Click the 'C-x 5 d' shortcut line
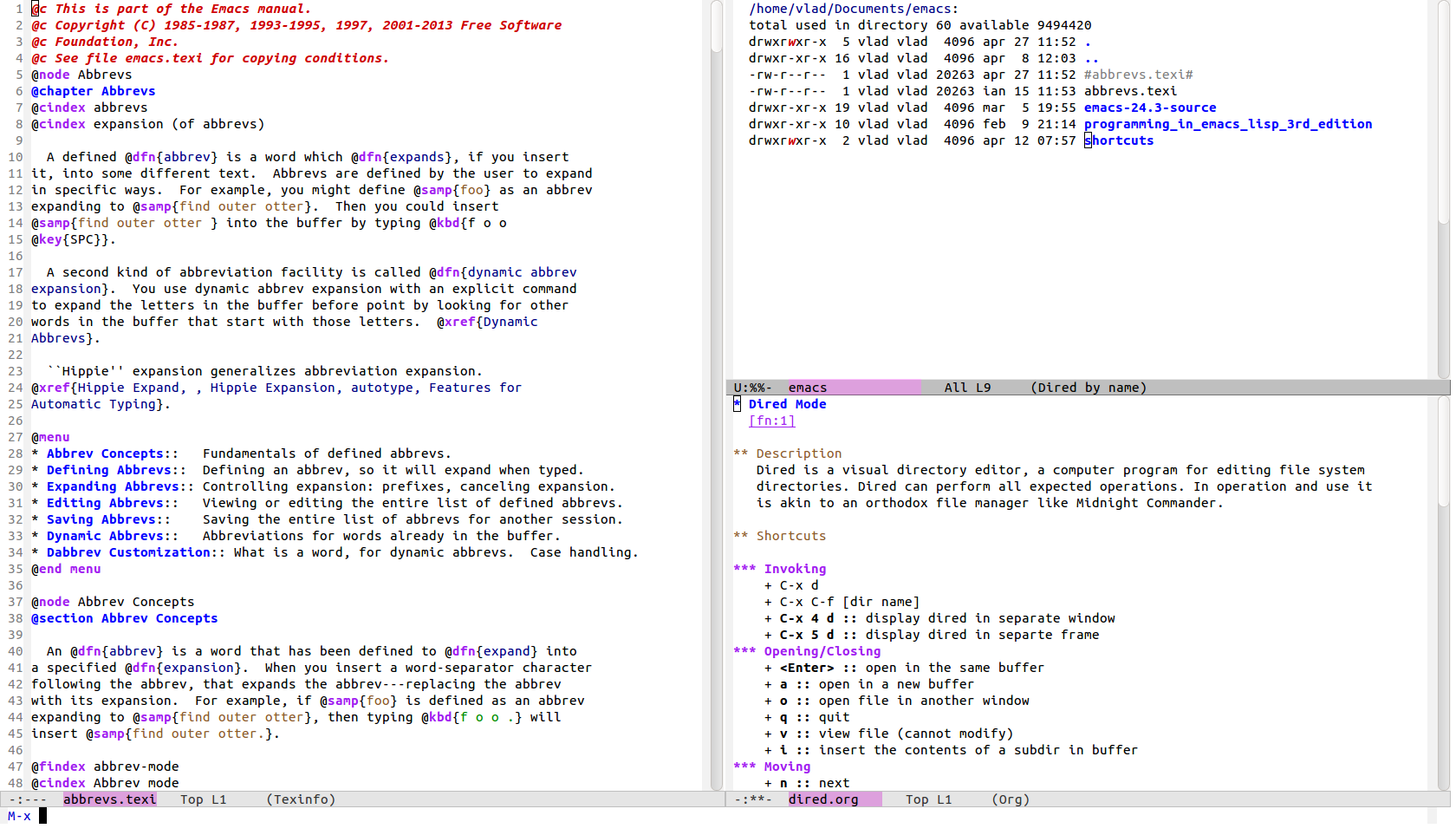Image resolution: width=1456 pixels, height=835 pixels. (932, 635)
